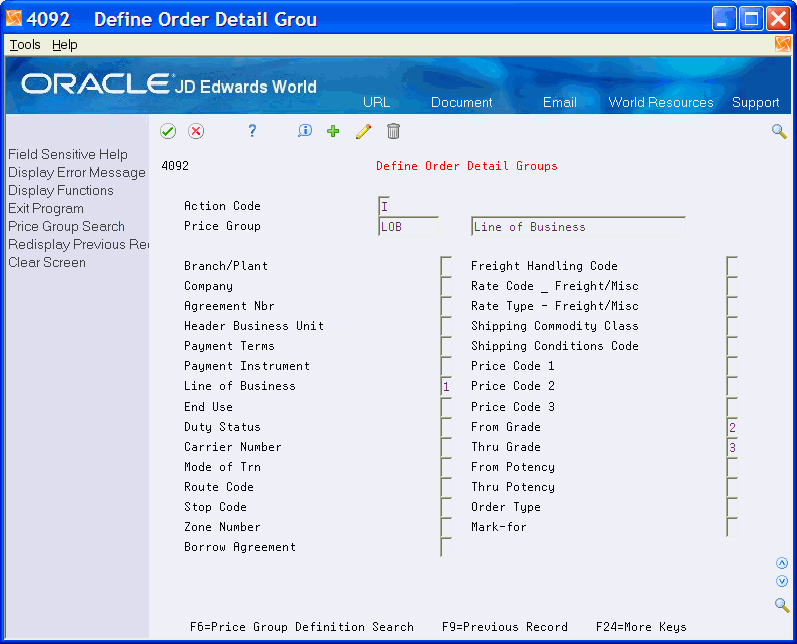The image size is (797, 644).
Task: Click the Payment Terms sequence field
Action: pos(446,346)
